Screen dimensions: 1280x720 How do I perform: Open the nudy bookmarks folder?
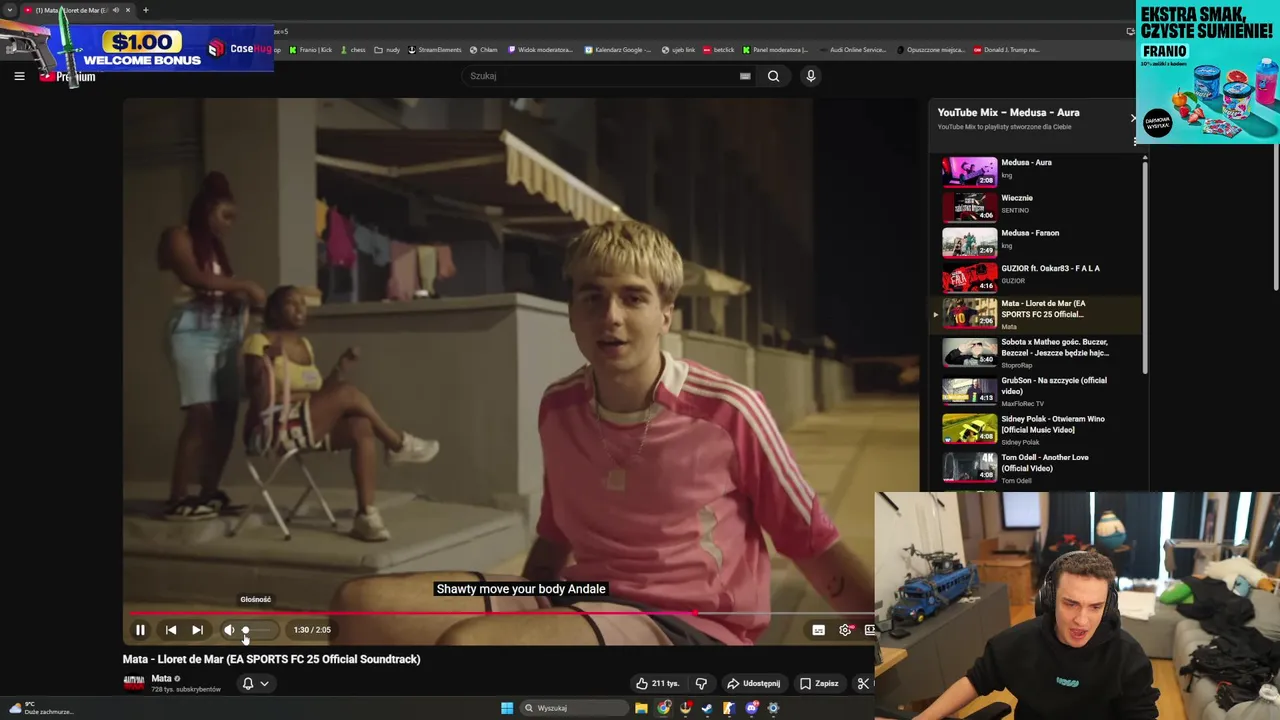click(x=387, y=50)
